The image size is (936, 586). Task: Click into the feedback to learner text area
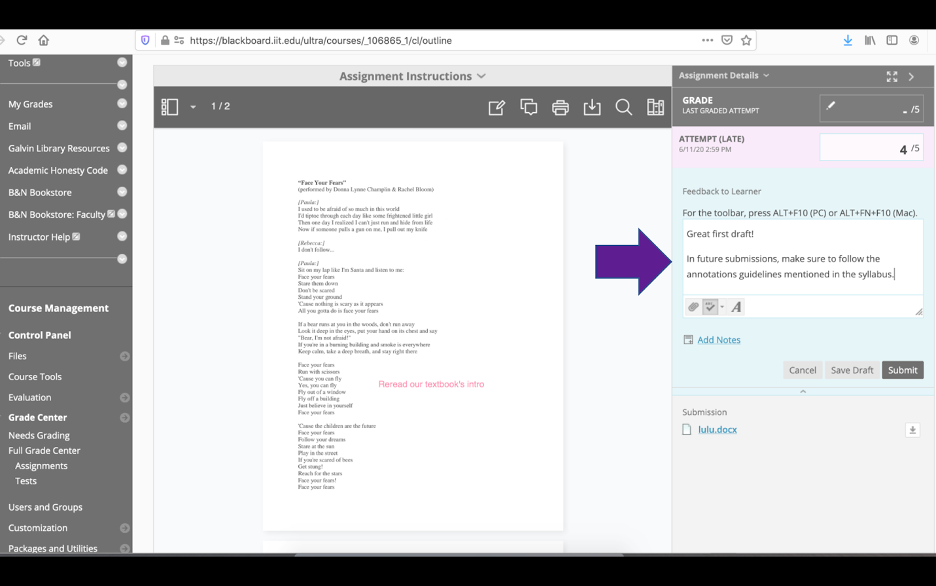point(803,257)
